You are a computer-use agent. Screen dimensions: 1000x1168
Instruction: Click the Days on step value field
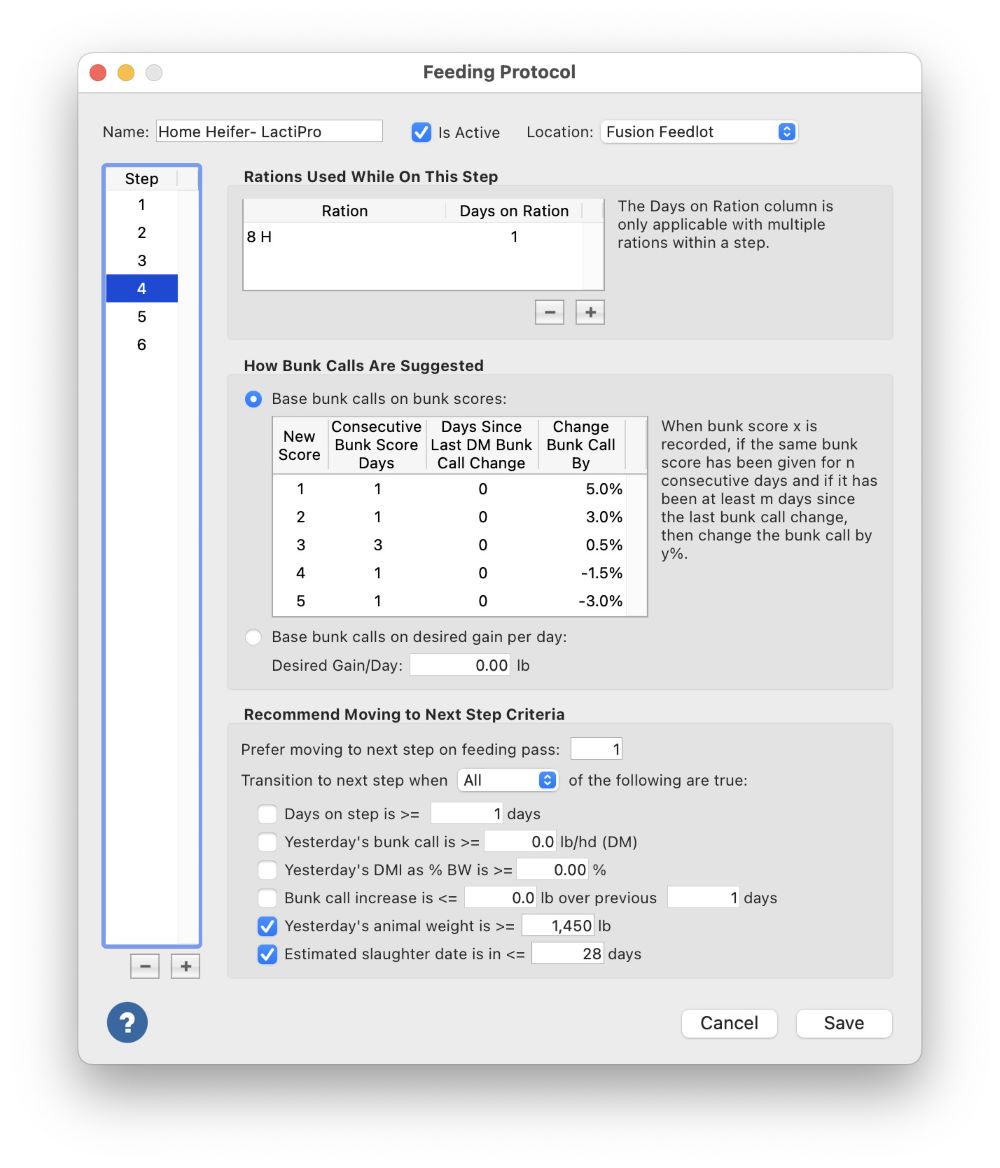(x=466, y=813)
